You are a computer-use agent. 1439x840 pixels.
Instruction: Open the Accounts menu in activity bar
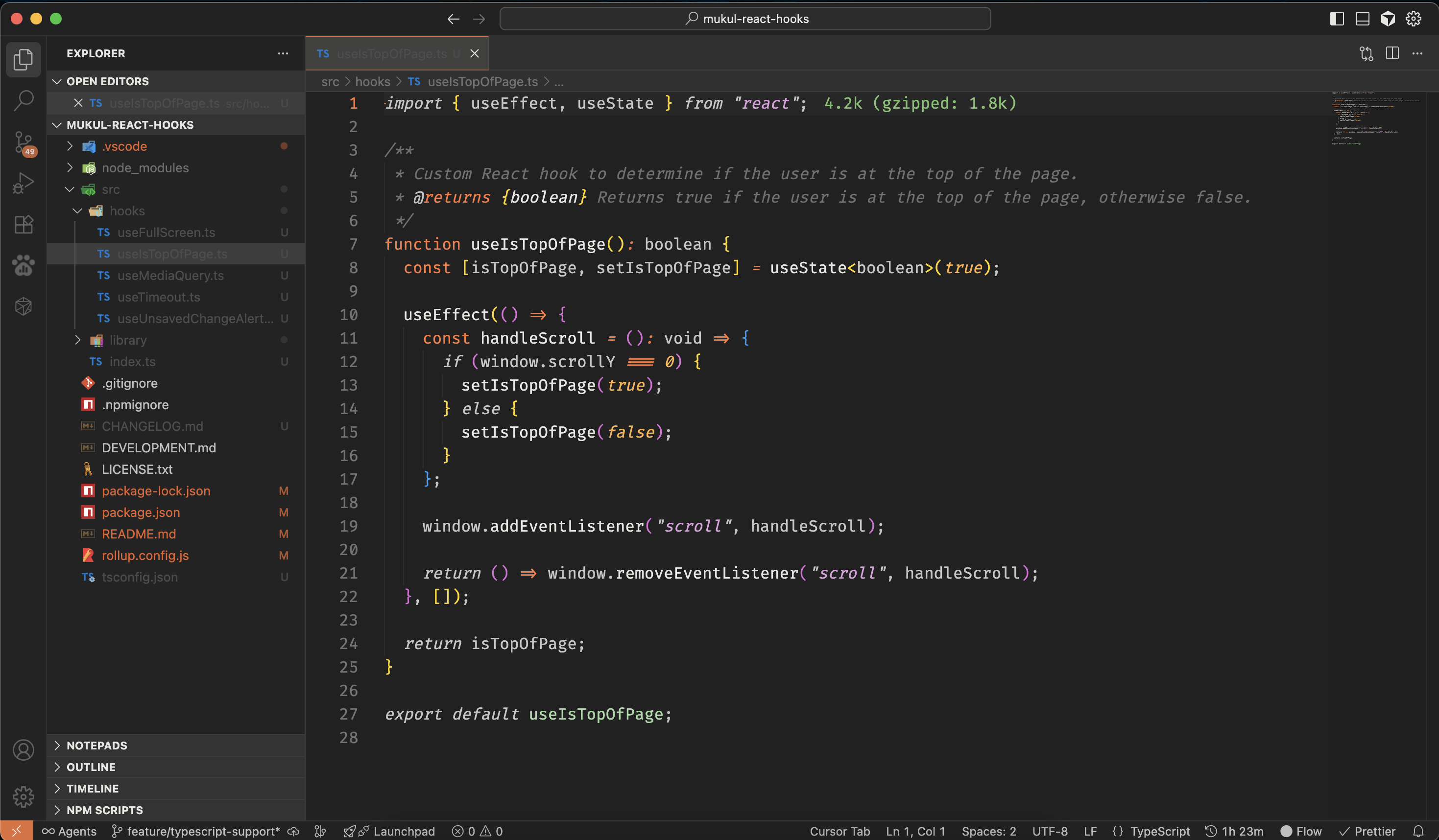tap(24, 750)
